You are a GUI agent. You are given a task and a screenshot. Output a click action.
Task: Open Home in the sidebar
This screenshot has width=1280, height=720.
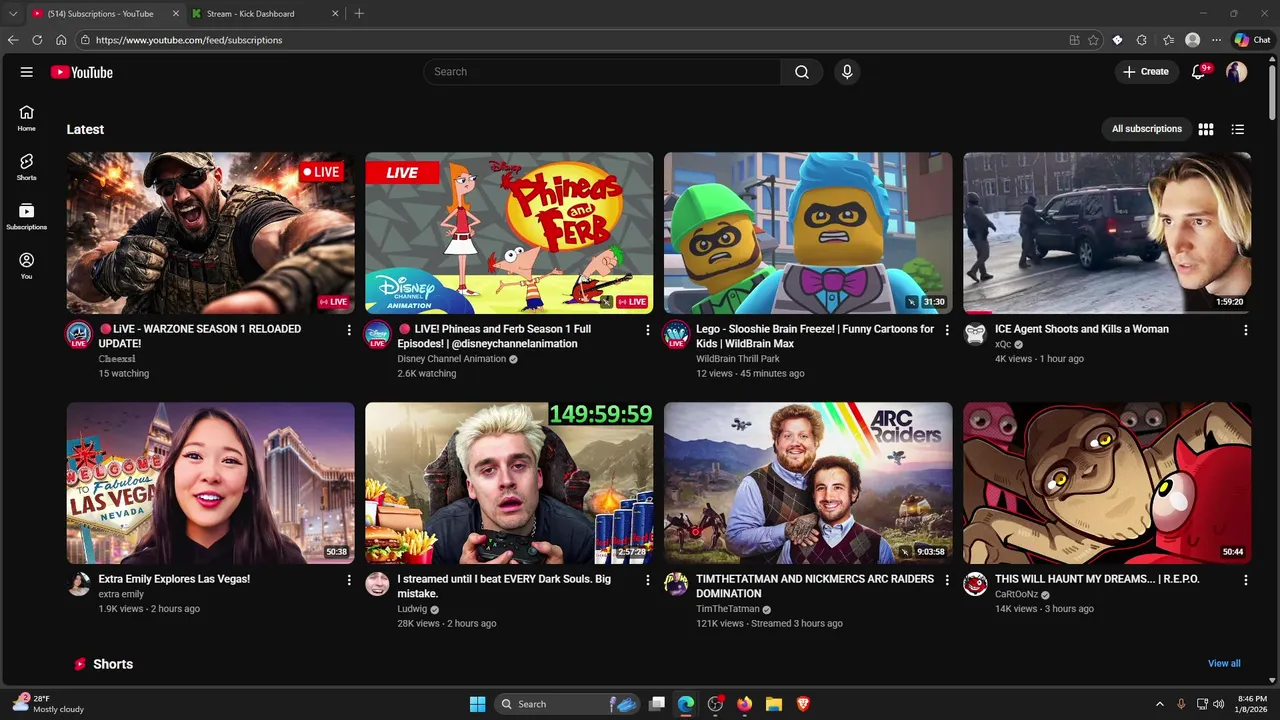(27, 118)
